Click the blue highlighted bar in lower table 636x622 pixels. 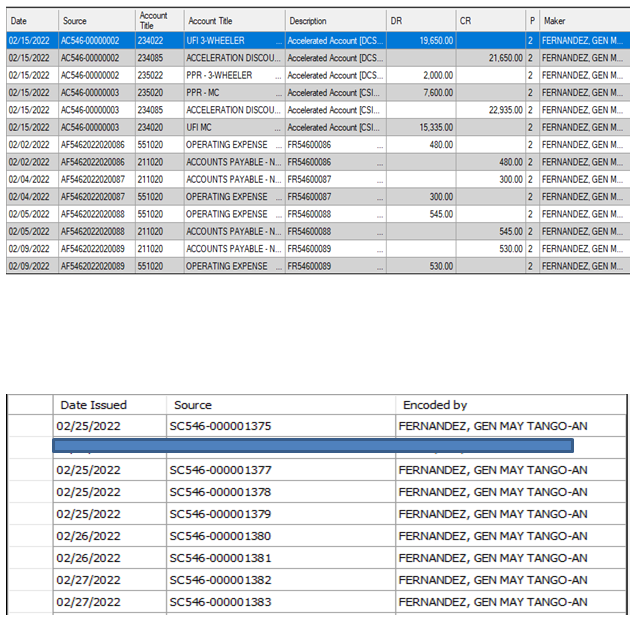tap(313, 446)
